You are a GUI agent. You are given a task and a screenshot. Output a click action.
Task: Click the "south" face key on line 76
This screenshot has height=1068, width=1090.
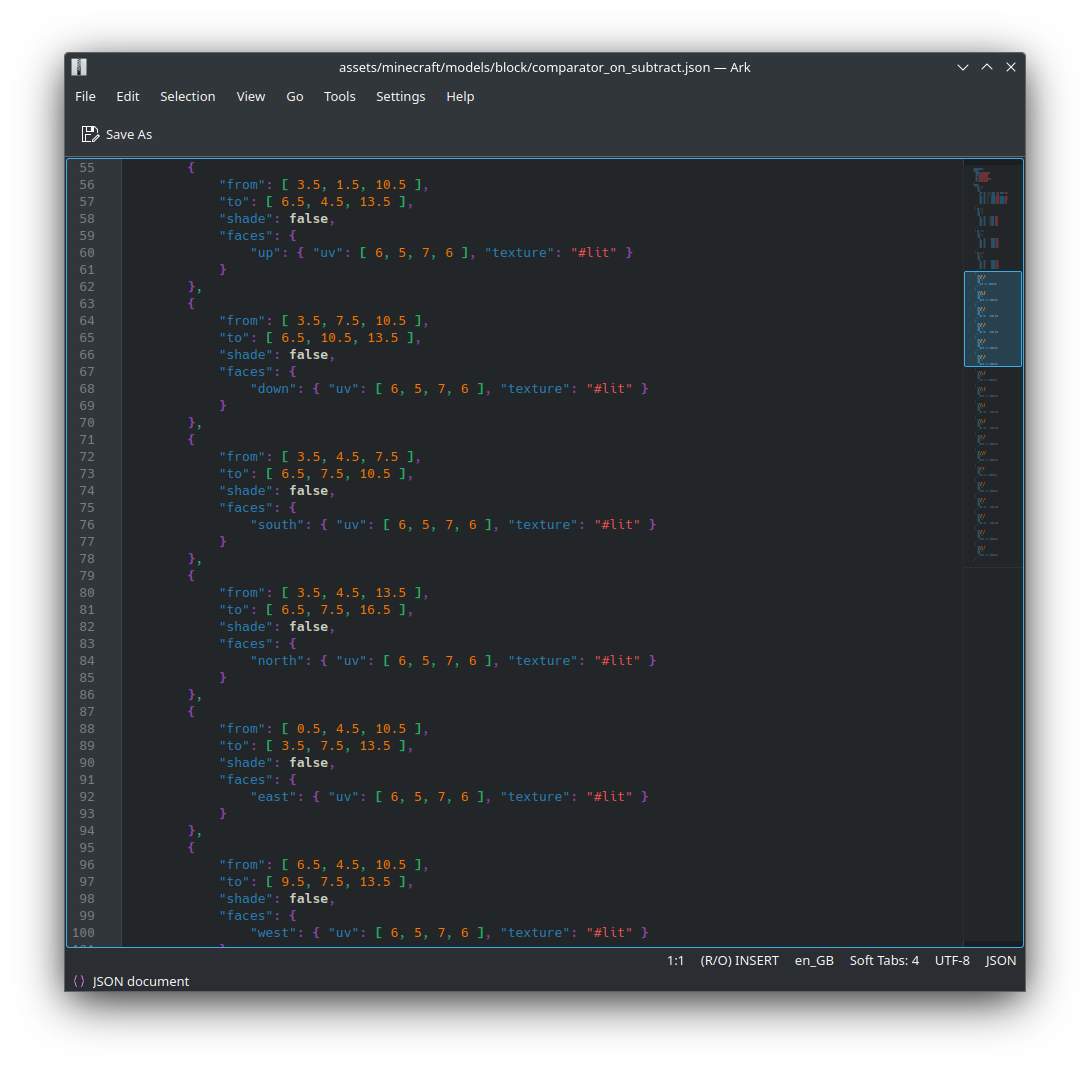pos(278,525)
